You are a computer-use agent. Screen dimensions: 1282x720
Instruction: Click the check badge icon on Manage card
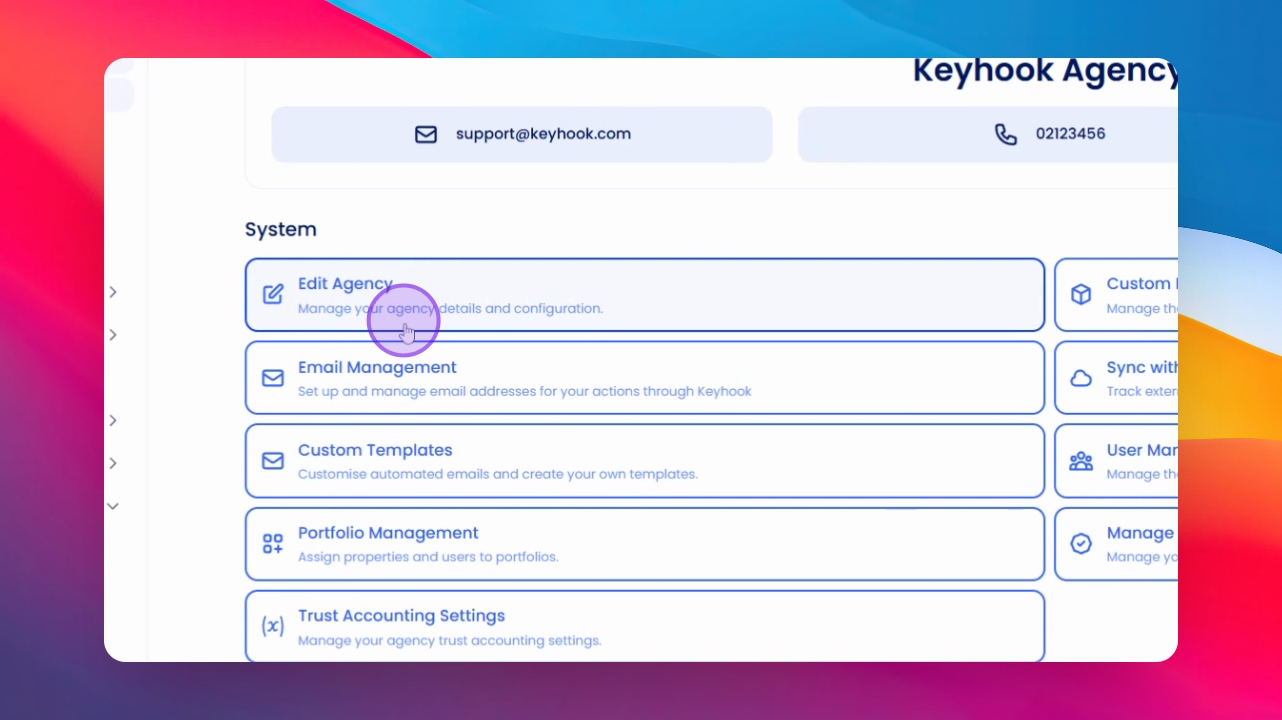click(x=1081, y=544)
